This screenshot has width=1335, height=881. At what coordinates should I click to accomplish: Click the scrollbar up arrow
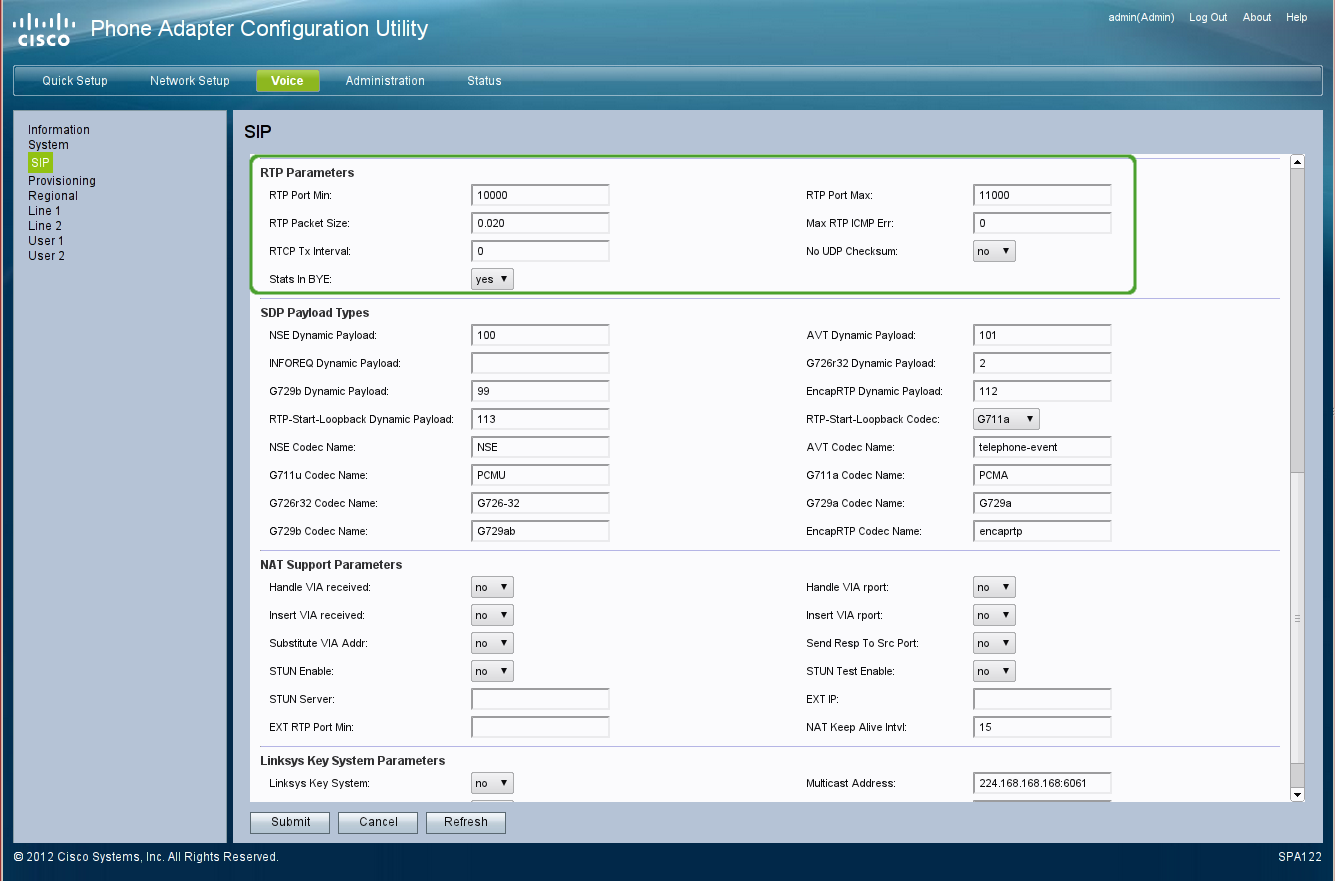click(1298, 162)
